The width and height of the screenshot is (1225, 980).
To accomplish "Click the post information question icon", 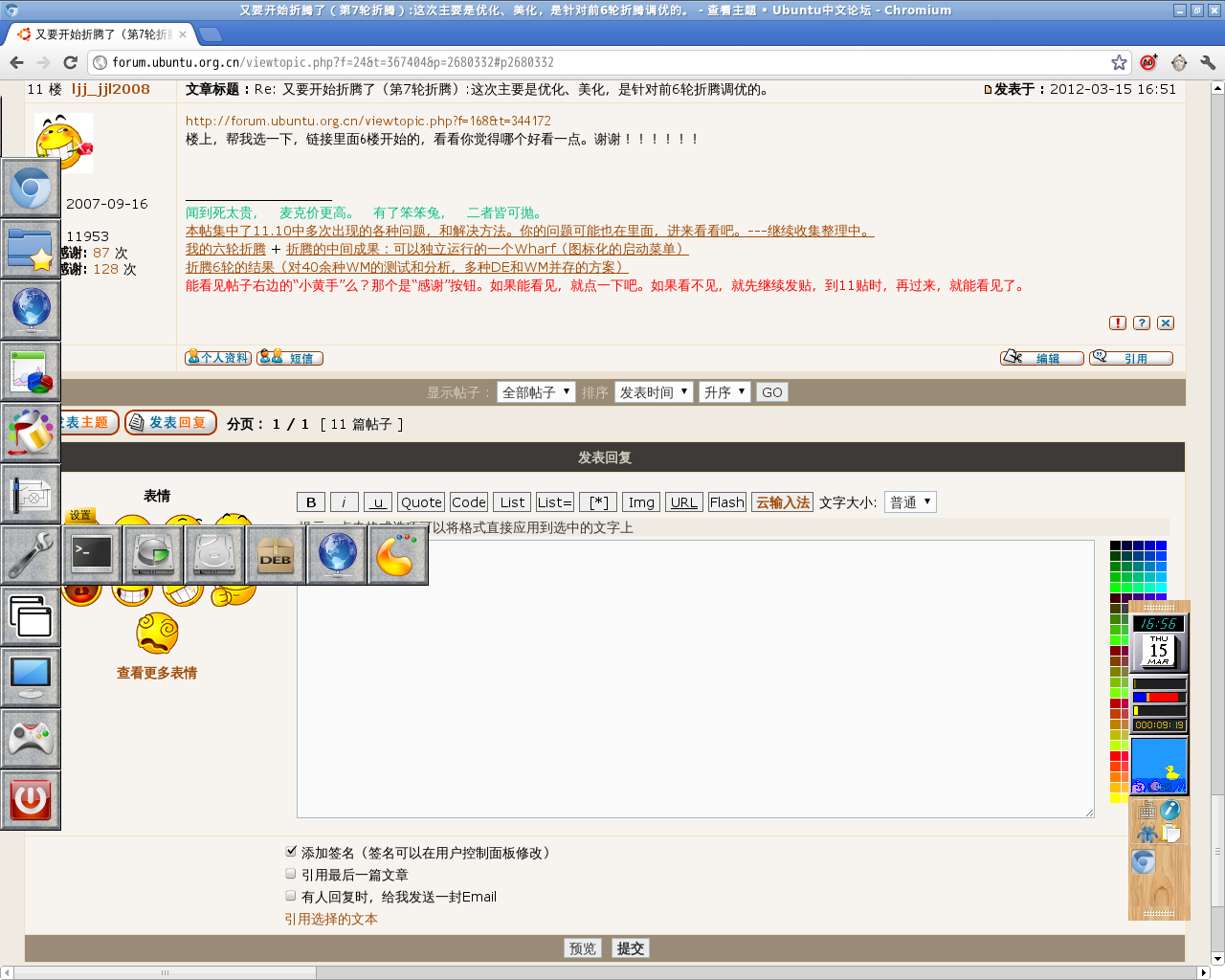I will pyautogui.click(x=1142, y=323).
